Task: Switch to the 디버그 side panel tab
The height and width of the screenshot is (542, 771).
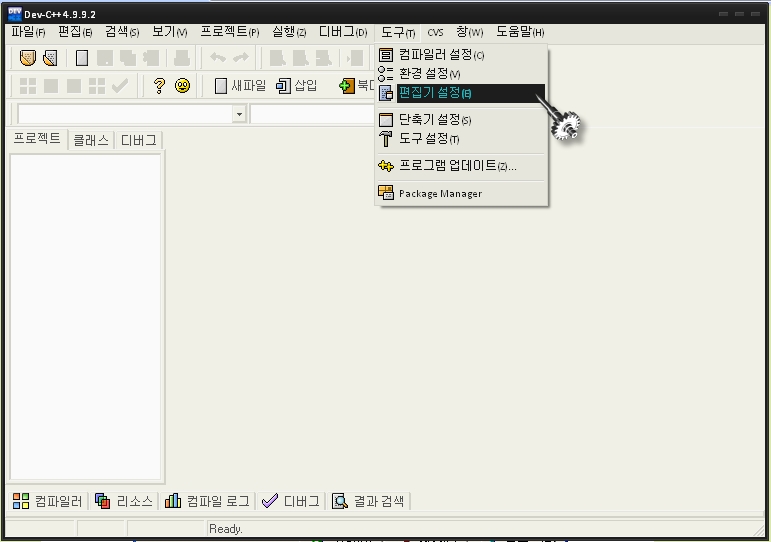Action: [x=139, y=141]
